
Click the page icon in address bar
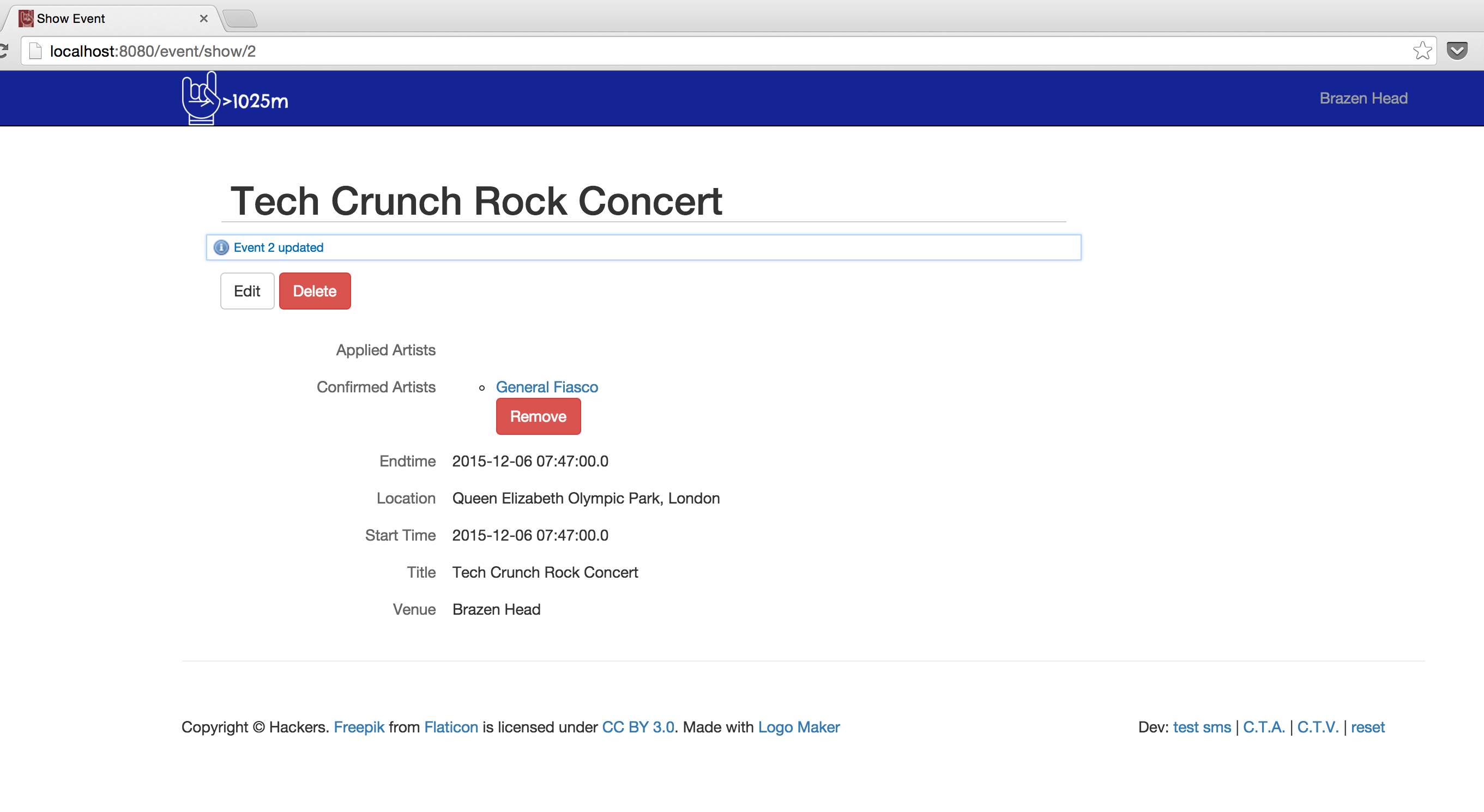coord(36,51)
